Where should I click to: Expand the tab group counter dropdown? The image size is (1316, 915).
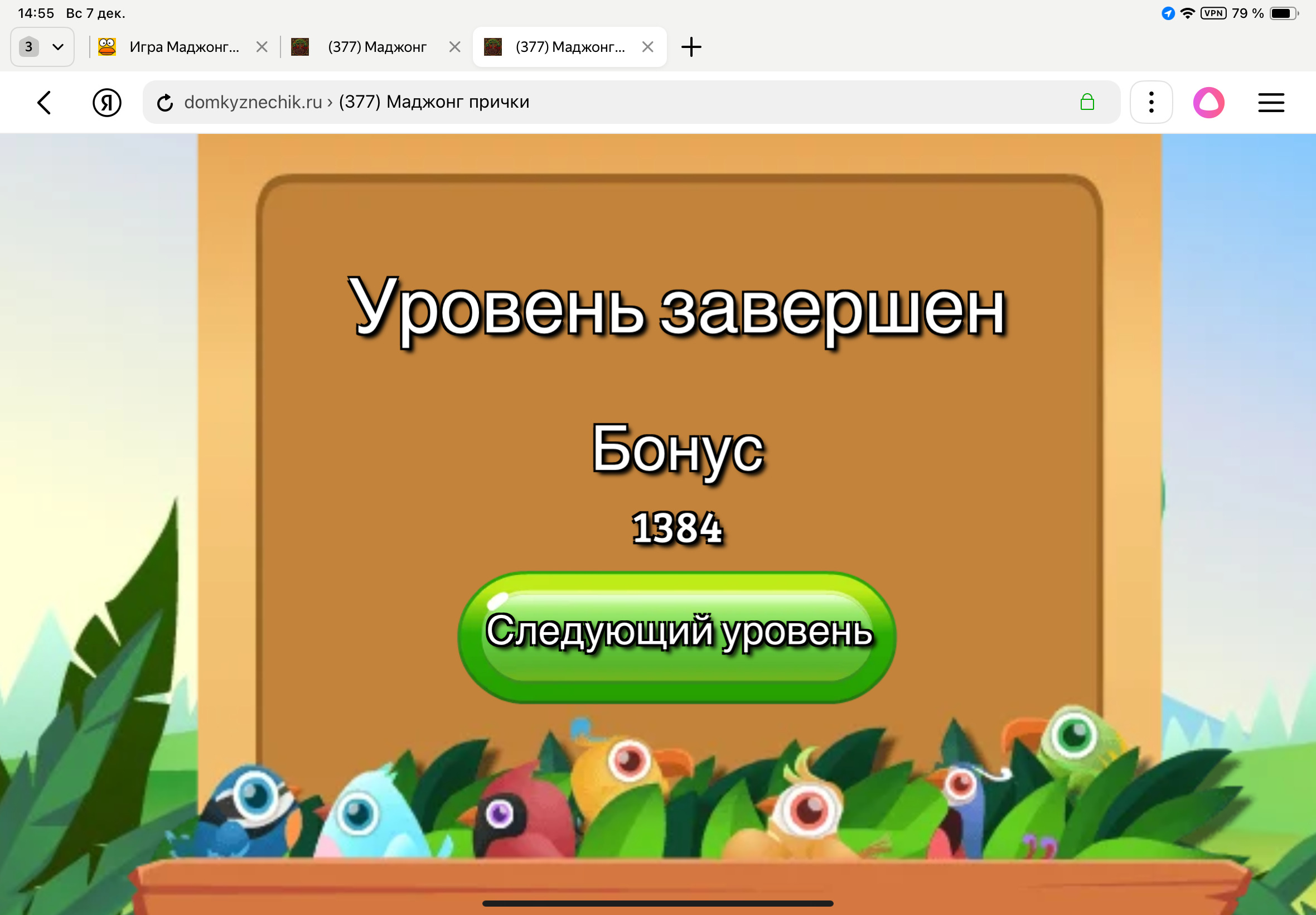tap(42, 47)
